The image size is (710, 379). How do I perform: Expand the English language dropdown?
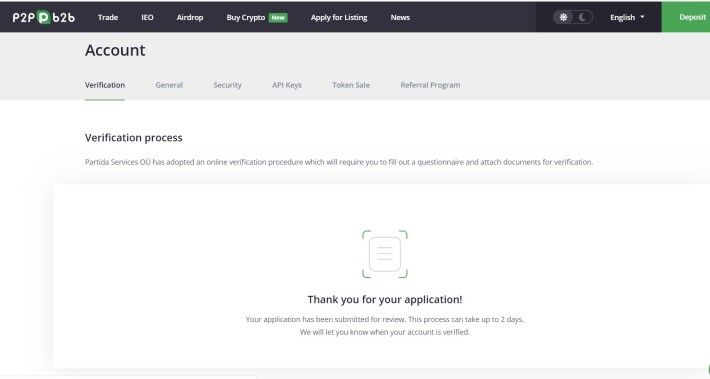click(627, 17)
